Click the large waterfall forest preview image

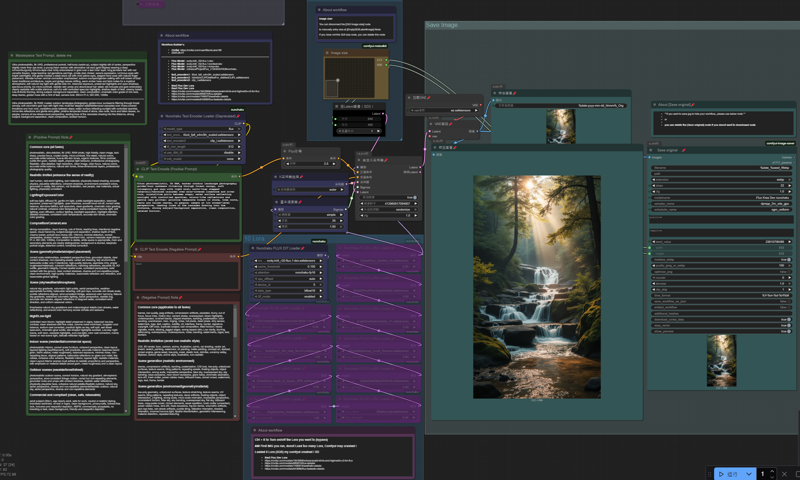[537, 285]
